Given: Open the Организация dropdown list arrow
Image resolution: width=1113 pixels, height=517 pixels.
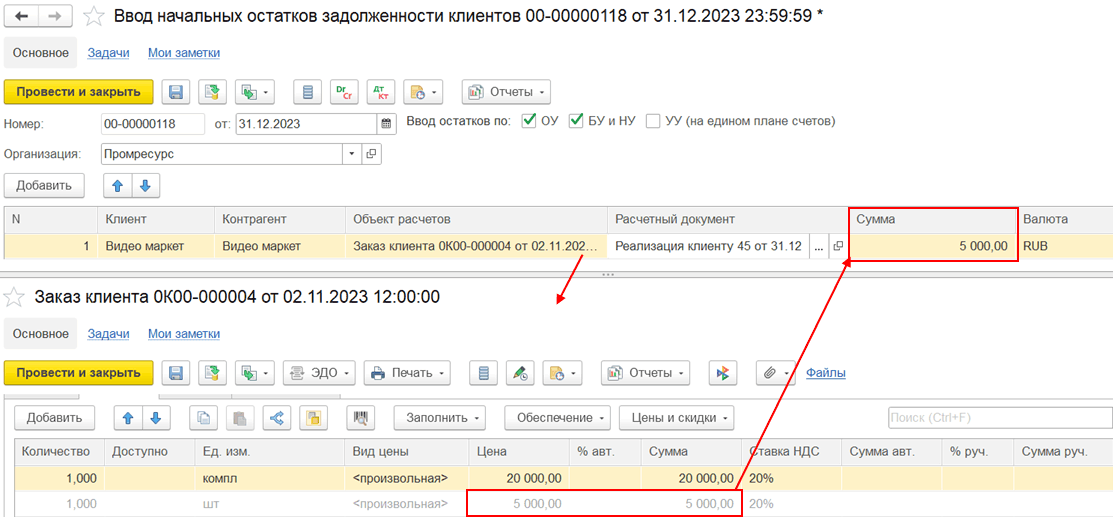Looking at the screenshot, I should (x=351, y=154).
